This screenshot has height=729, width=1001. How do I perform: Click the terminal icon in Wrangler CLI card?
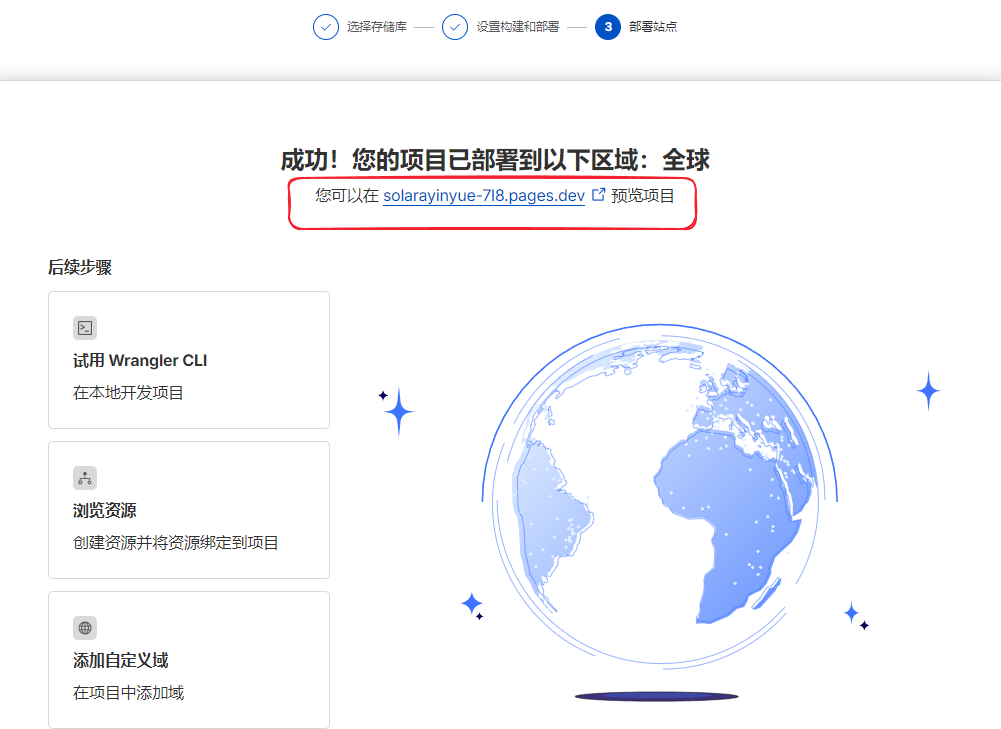pyautogui.click(x=85, y=328)
